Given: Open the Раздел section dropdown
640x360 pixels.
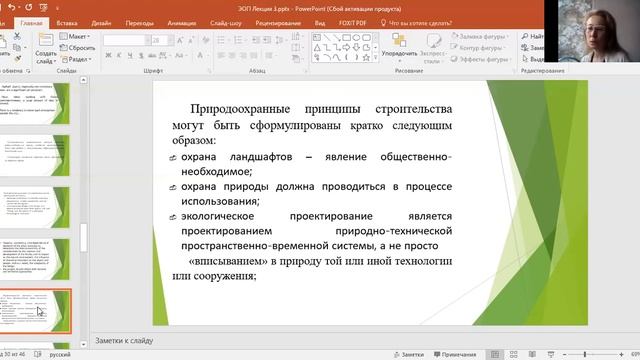Looking at the screenshot, I should click(x=77, y=59).
